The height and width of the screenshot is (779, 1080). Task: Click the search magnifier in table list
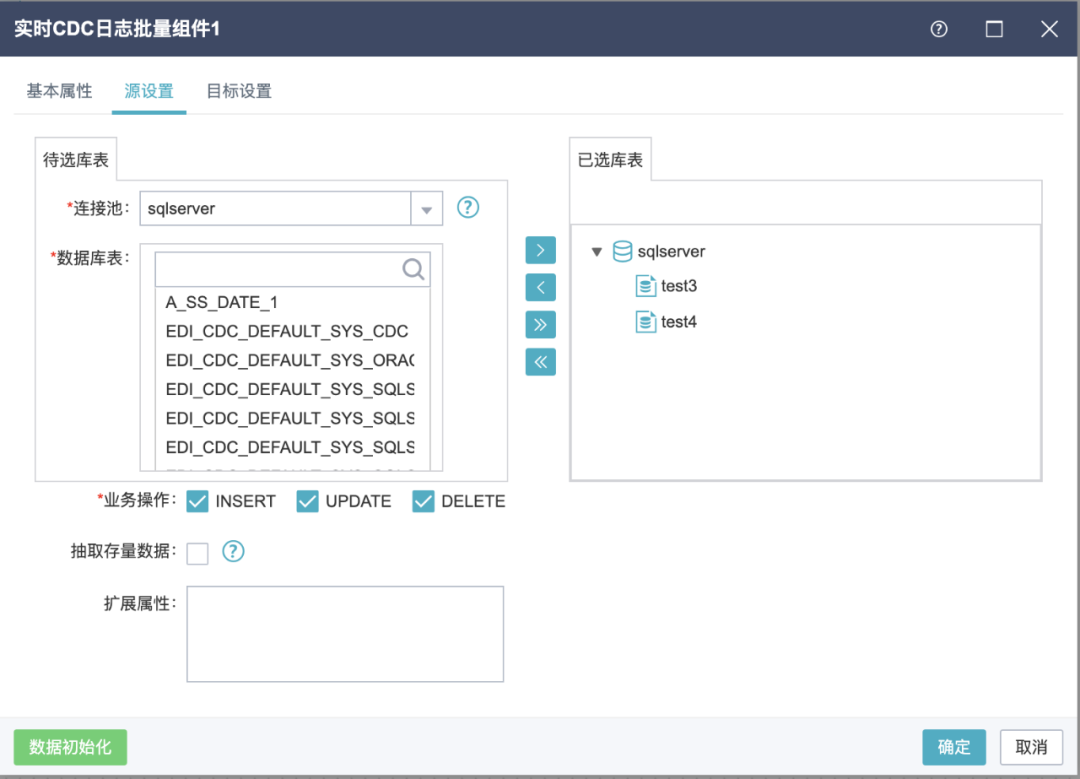coord(413,269)
